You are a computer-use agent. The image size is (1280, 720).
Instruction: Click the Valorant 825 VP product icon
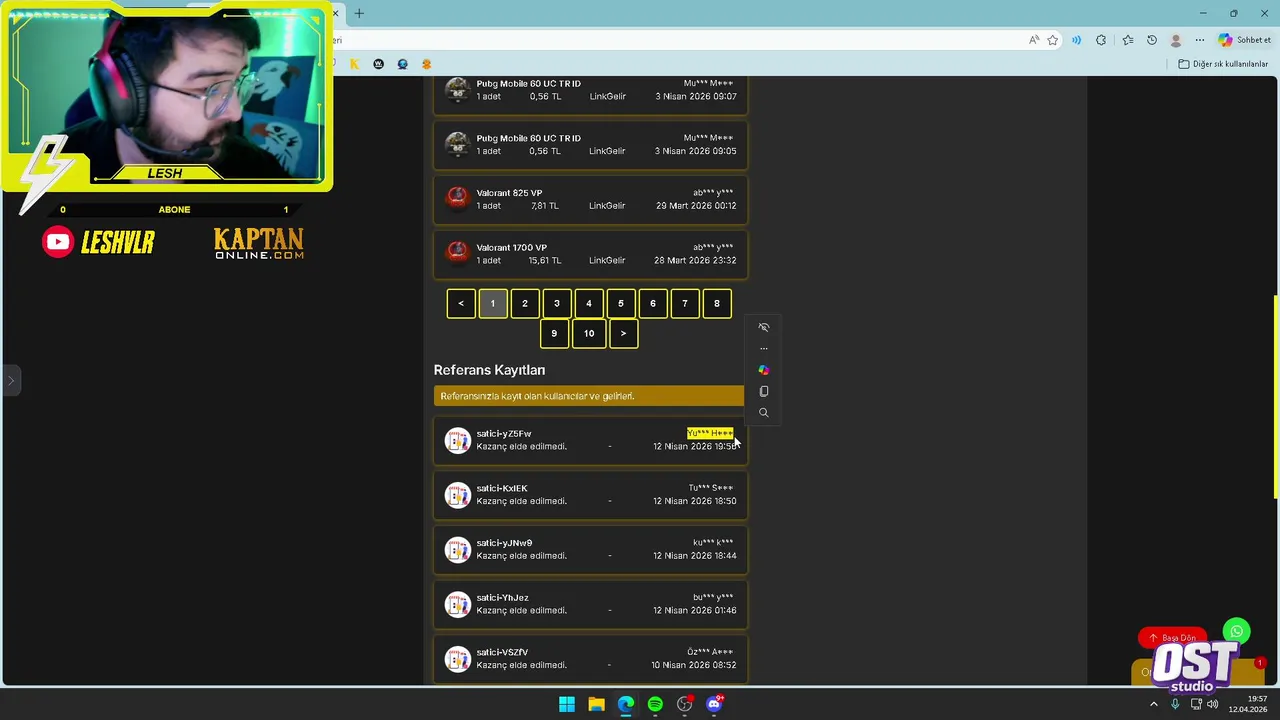[457, 199]
